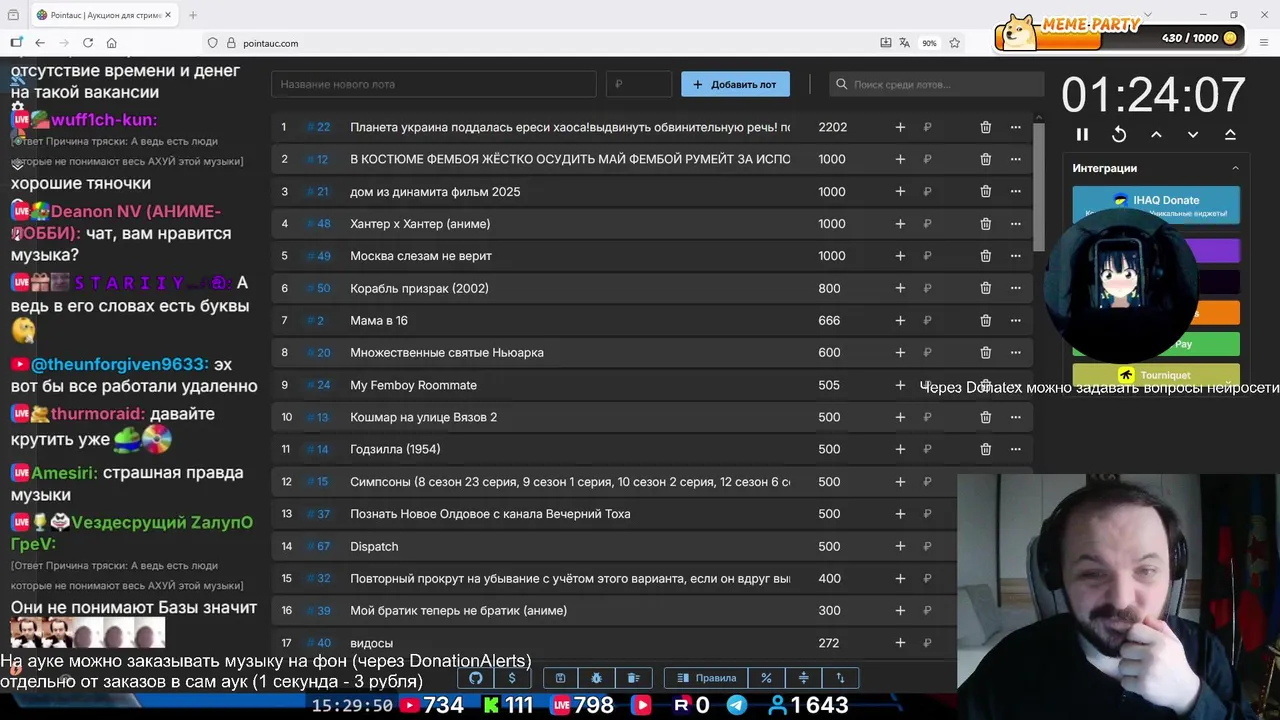Open more options for Хантер х Хантер
The width and height of the screenshot is (1280, 720).
[1015, 224]
